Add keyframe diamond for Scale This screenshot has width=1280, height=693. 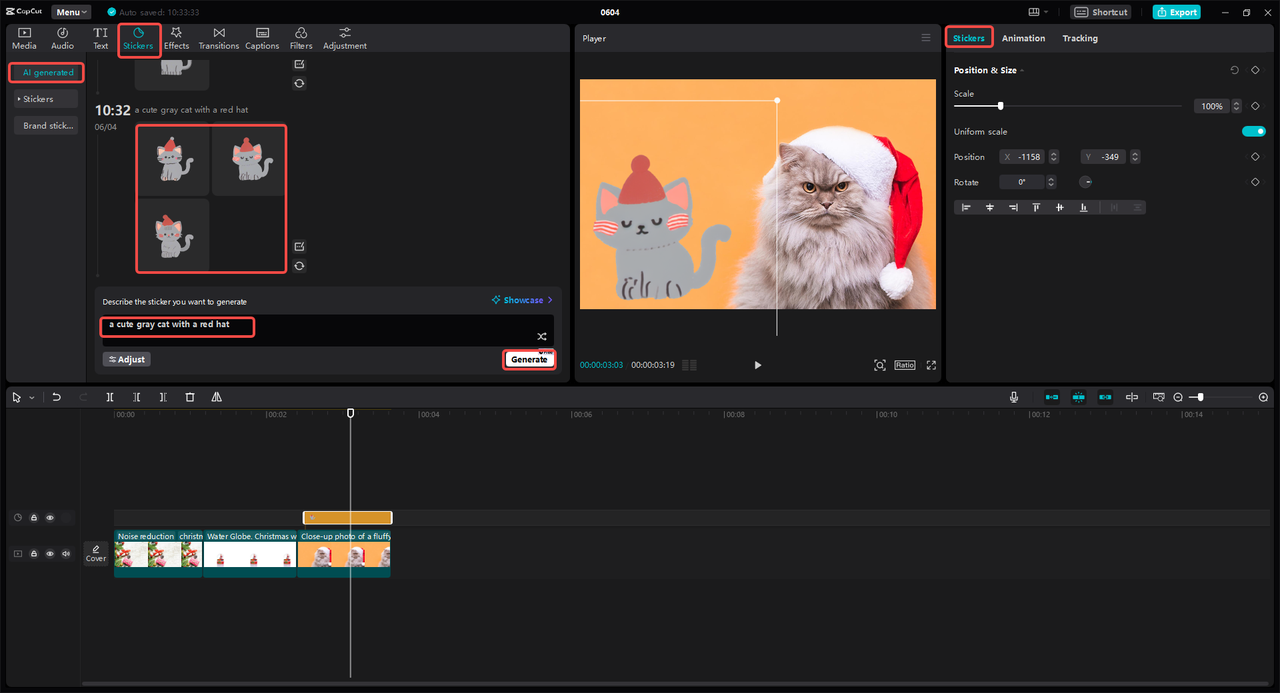(x=1255, y=106)
